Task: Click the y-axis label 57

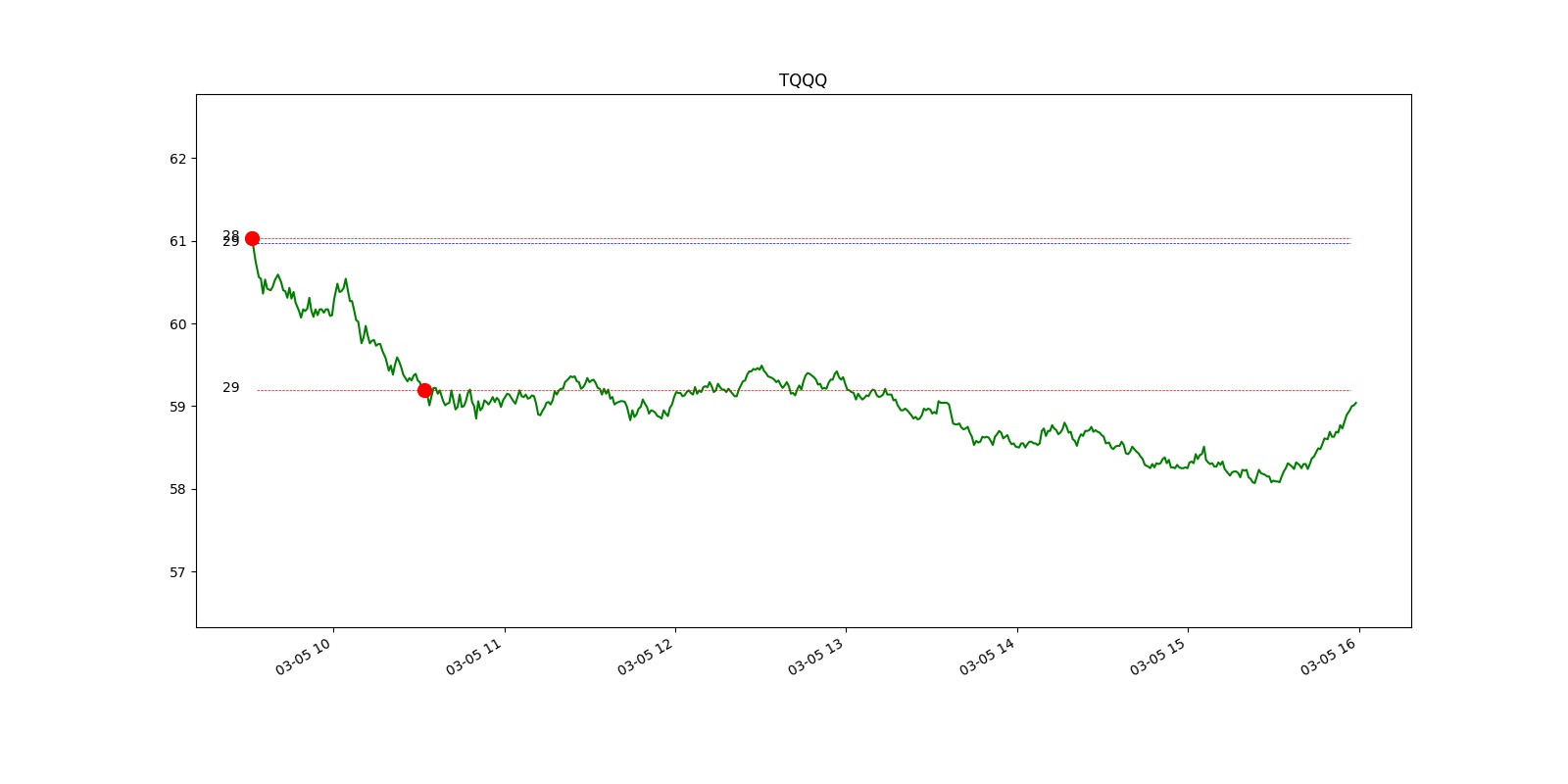Action: click(x=177, y=572)
